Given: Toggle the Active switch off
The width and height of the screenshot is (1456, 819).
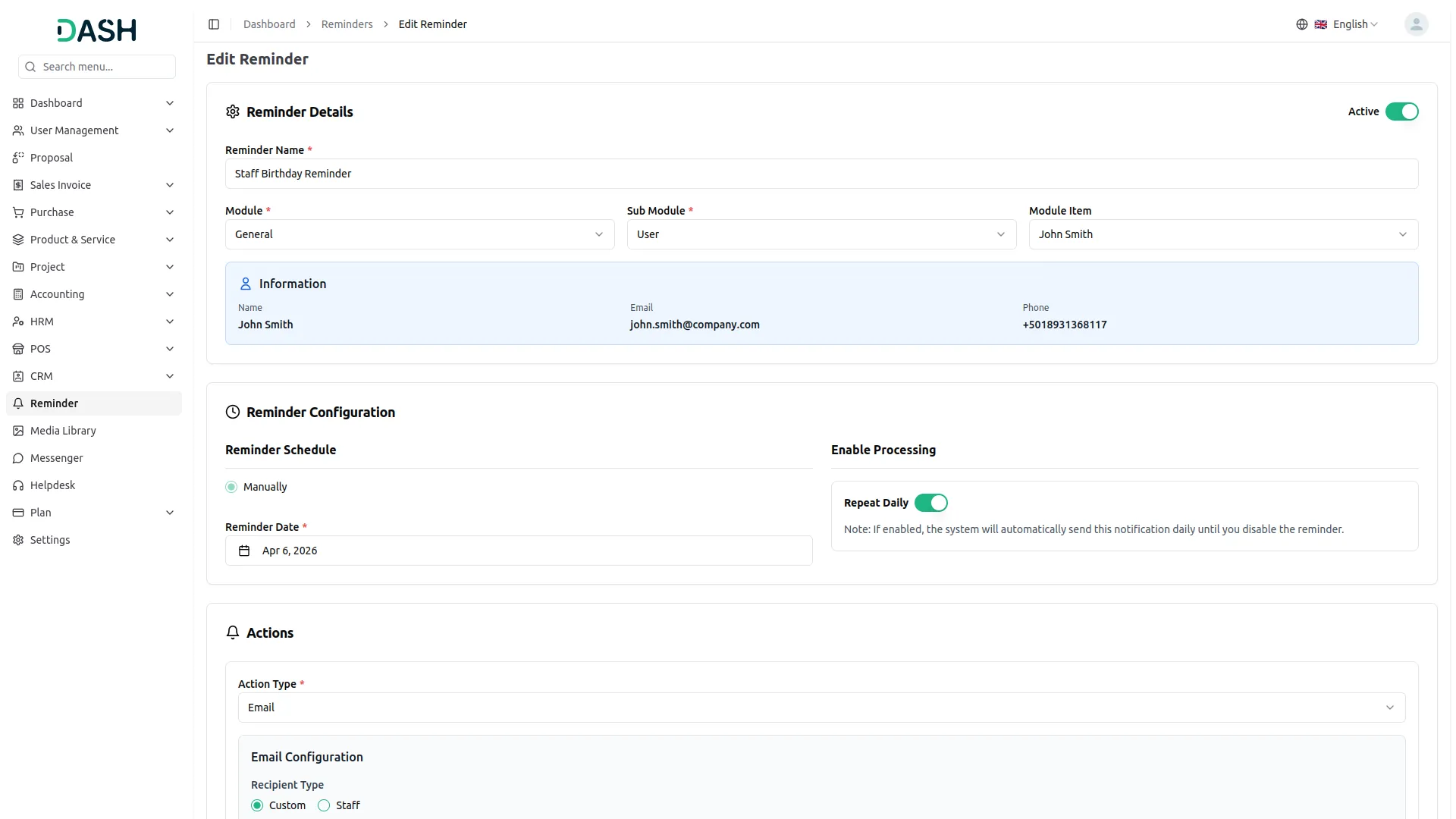Looking at the screenshot, I should coord(1401,111).
